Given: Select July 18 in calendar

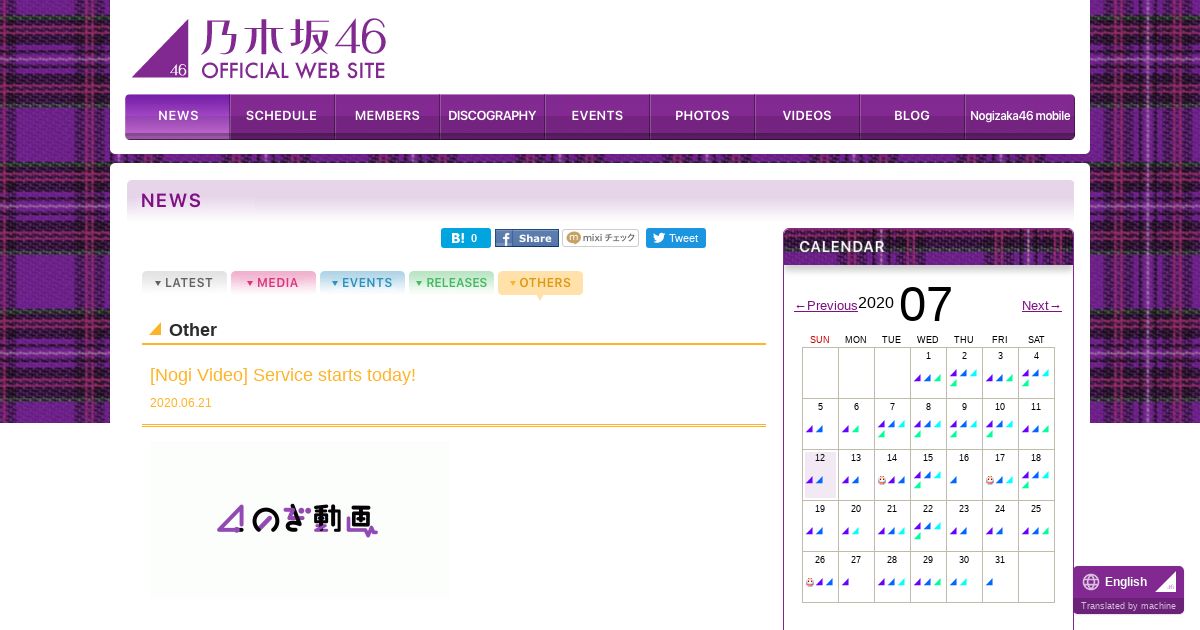Looking at the screenshot, I should click(x=1036, y=475).
